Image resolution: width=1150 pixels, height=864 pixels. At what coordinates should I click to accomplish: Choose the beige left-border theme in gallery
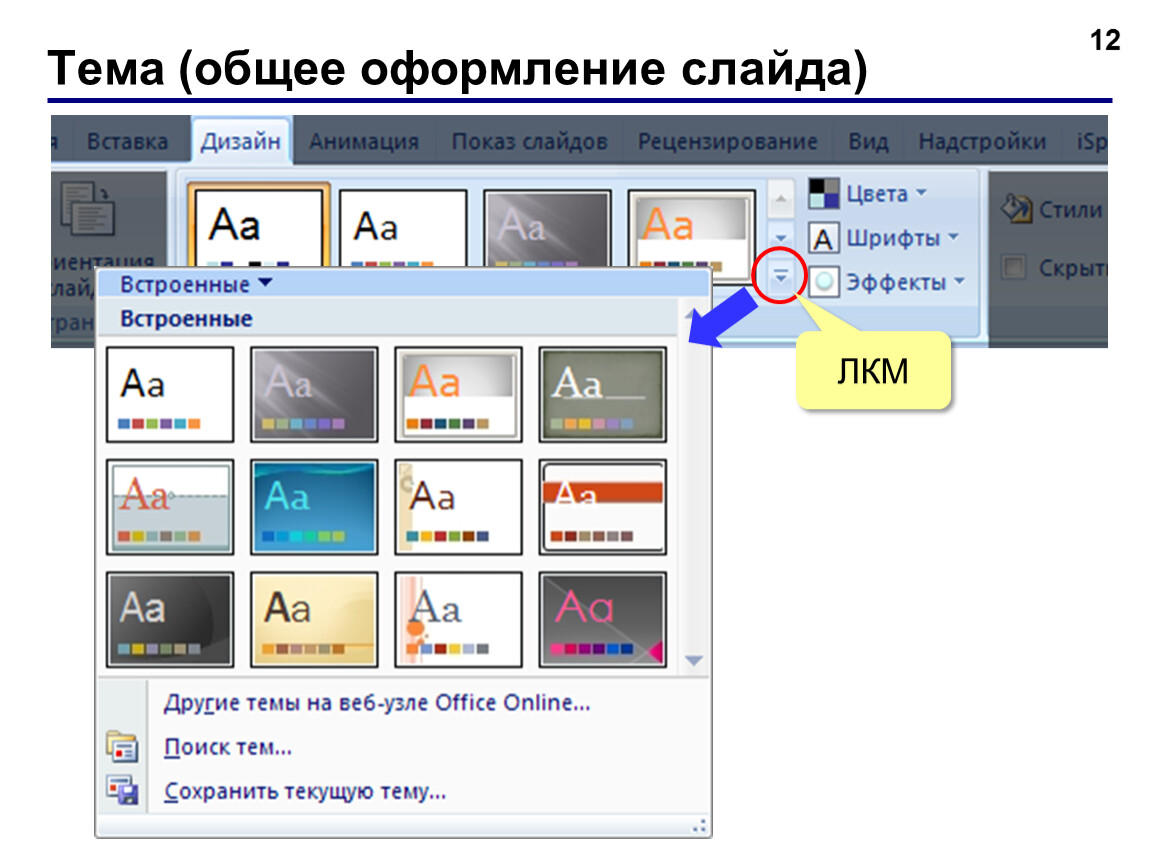coord(458,507)
